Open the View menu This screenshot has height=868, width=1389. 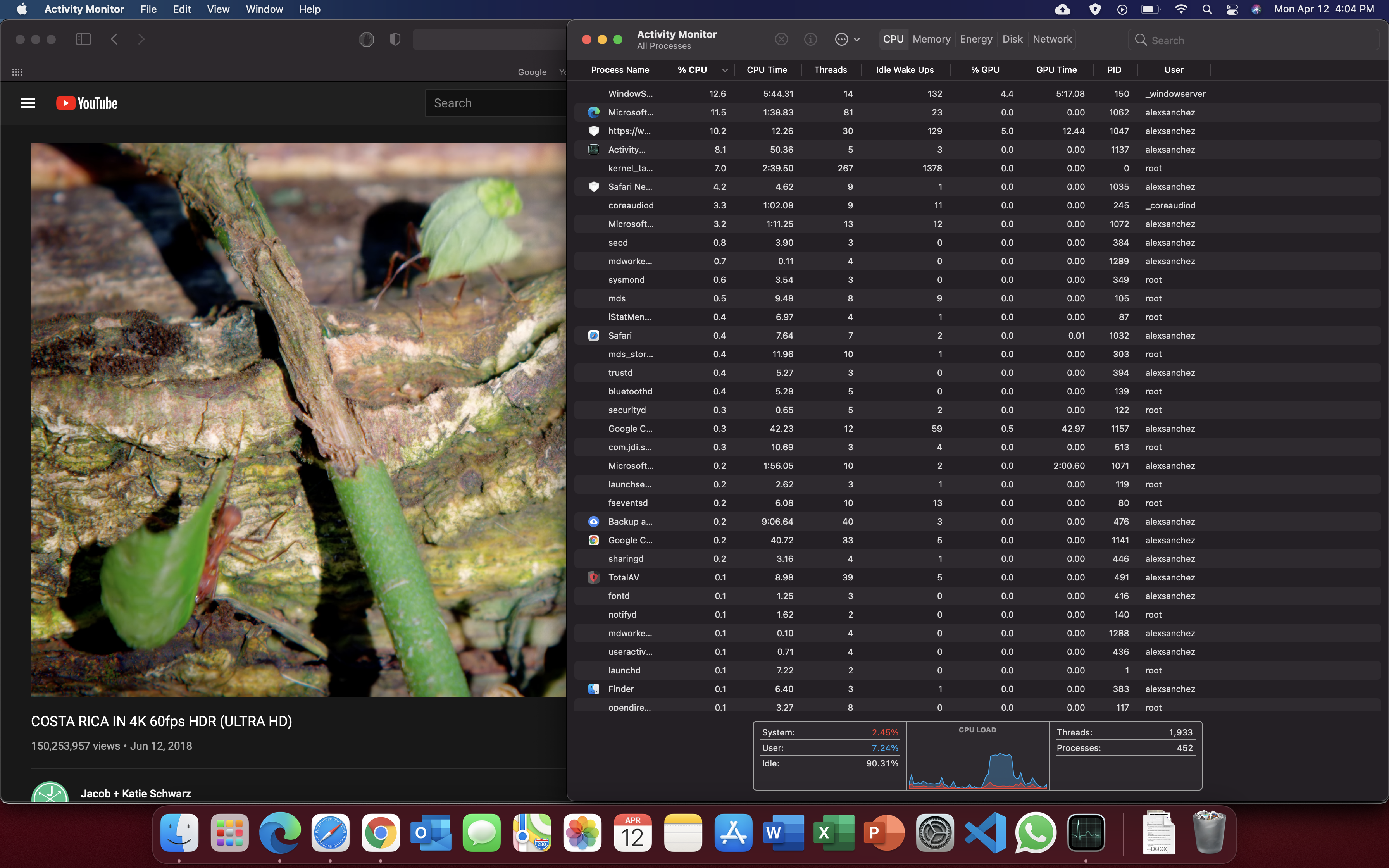[217, 9]
